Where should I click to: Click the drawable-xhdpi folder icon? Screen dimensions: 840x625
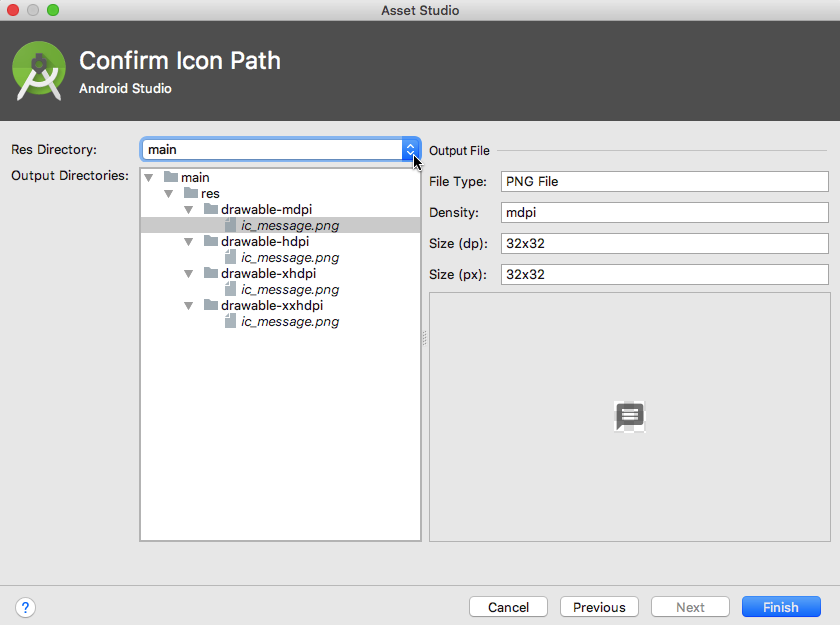[x=209, y=273]
